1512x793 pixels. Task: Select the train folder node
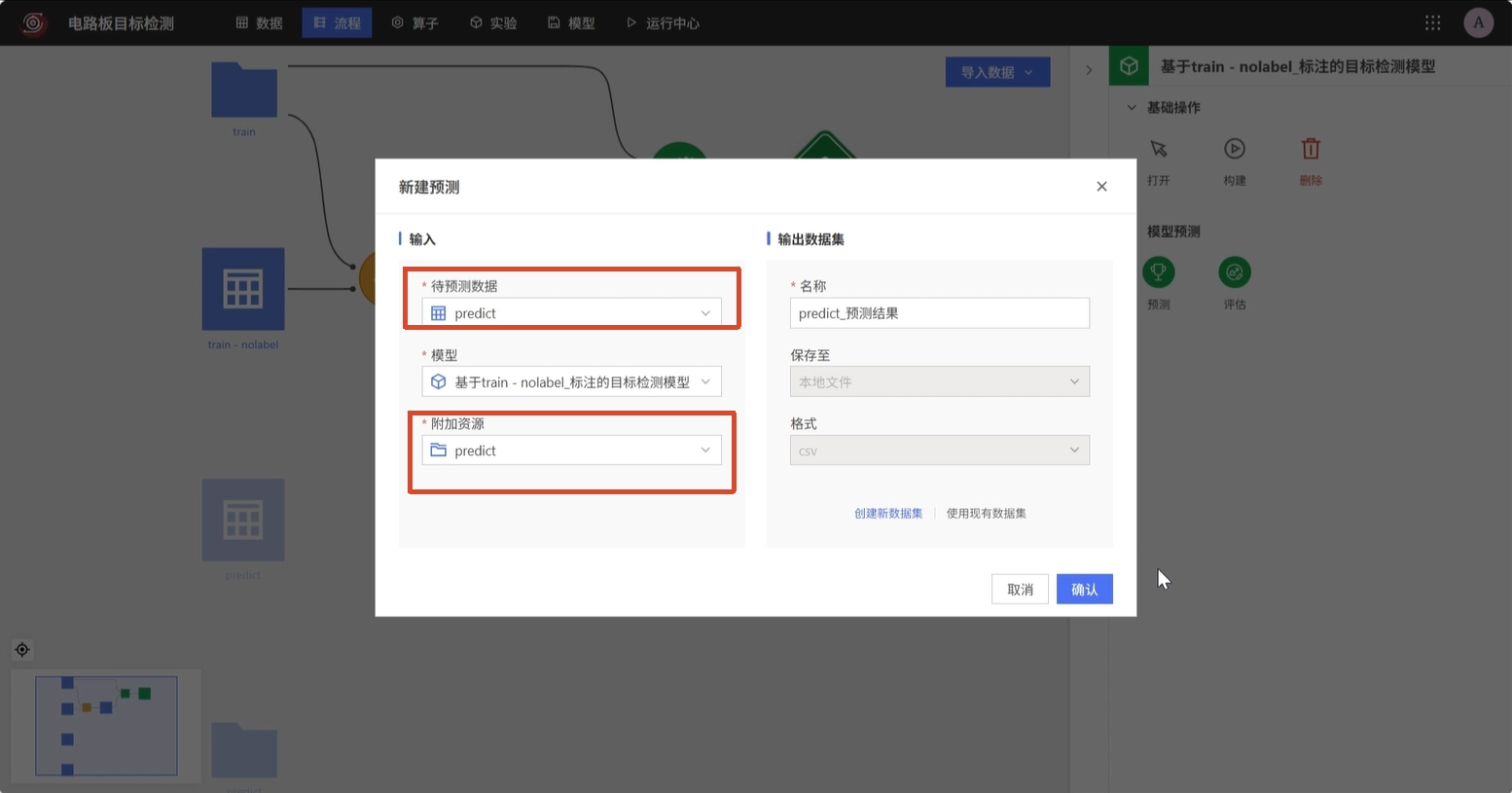tap(244, 91)
